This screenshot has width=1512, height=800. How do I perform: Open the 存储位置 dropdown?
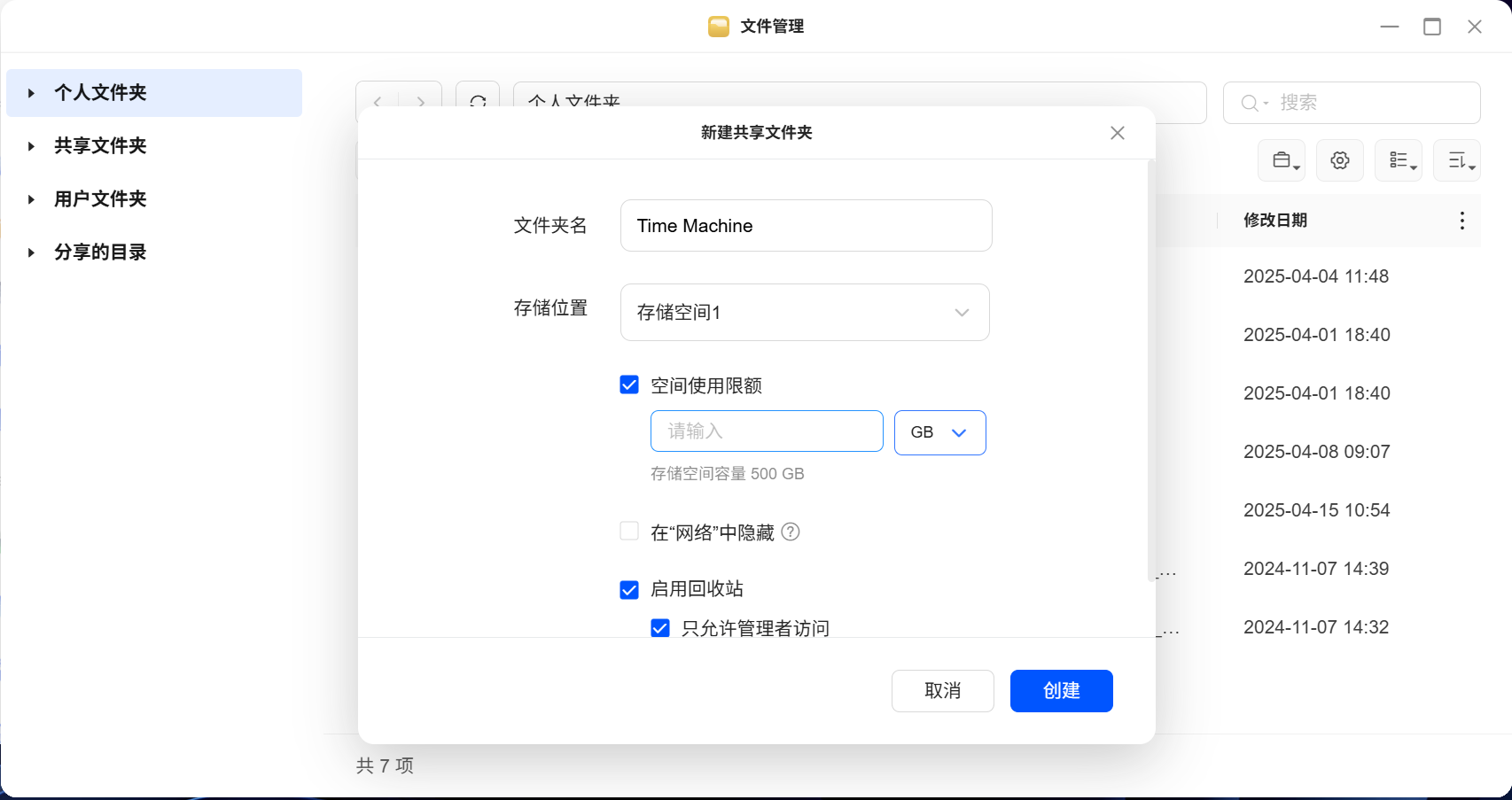804,313
